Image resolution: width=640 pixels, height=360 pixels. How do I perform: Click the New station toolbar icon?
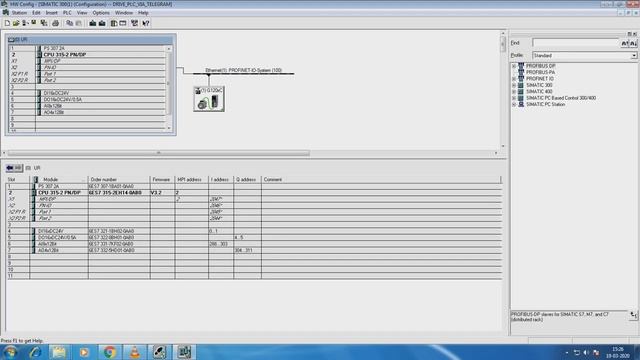7,23
